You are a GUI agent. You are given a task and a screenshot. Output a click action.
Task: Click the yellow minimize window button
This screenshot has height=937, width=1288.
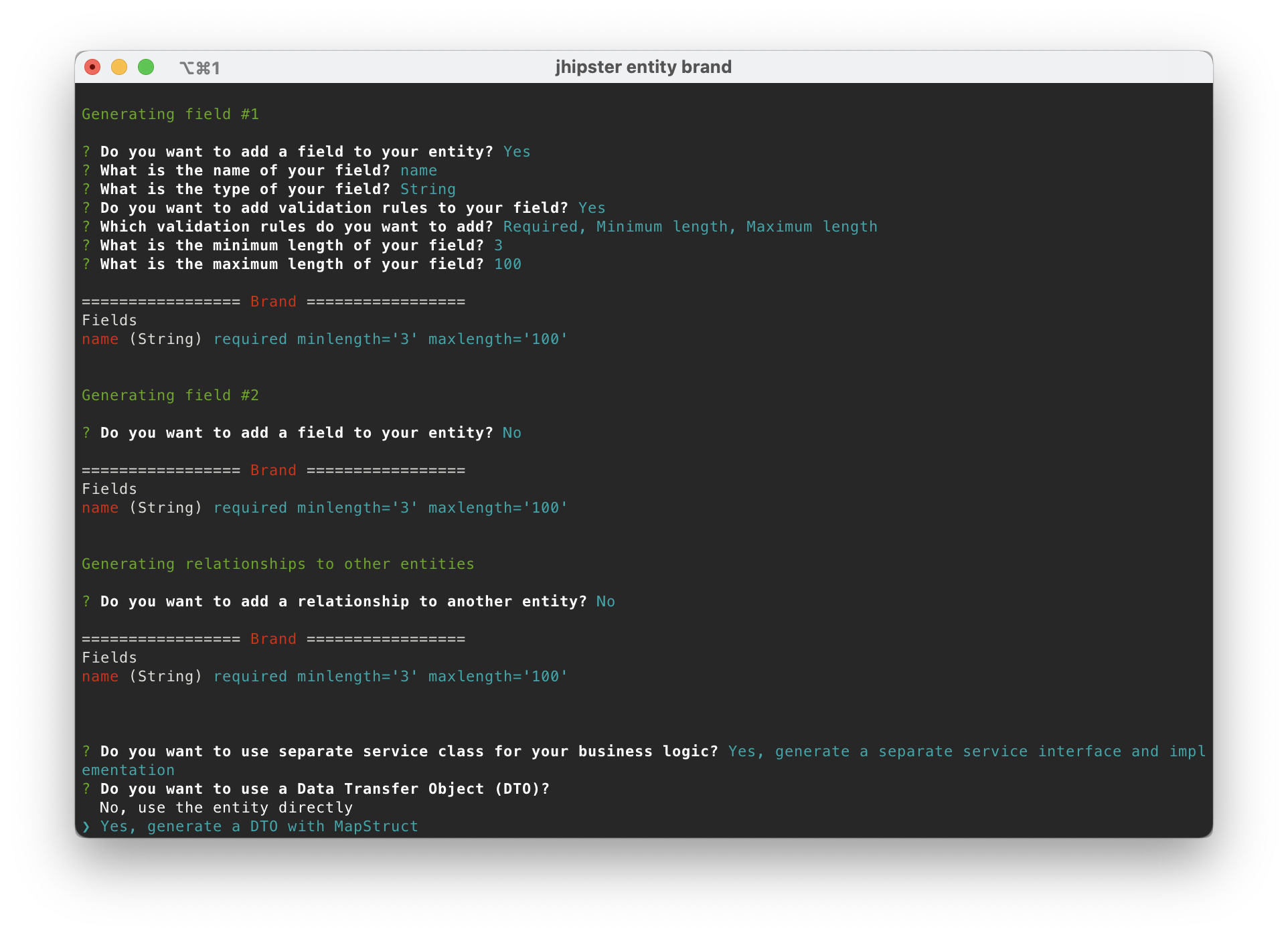tap(119, 67)
